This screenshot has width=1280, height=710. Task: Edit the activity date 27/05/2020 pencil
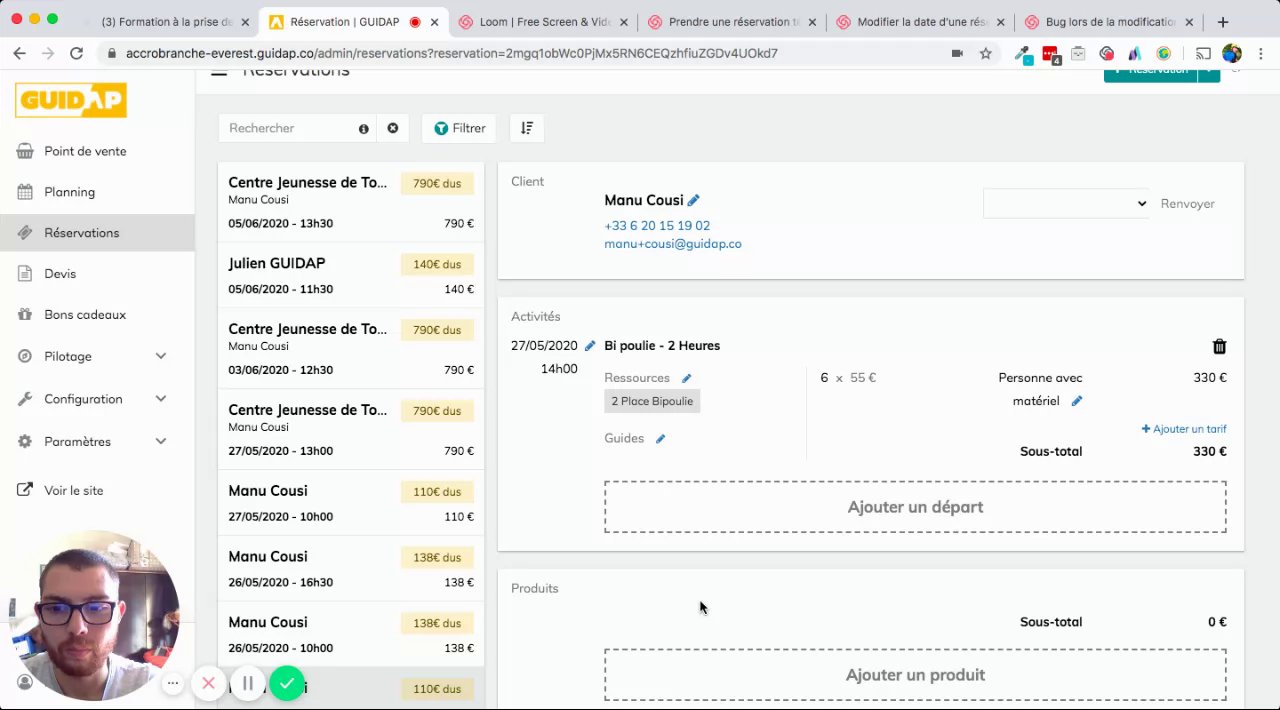pyautogui.click(x=590, y=346)
